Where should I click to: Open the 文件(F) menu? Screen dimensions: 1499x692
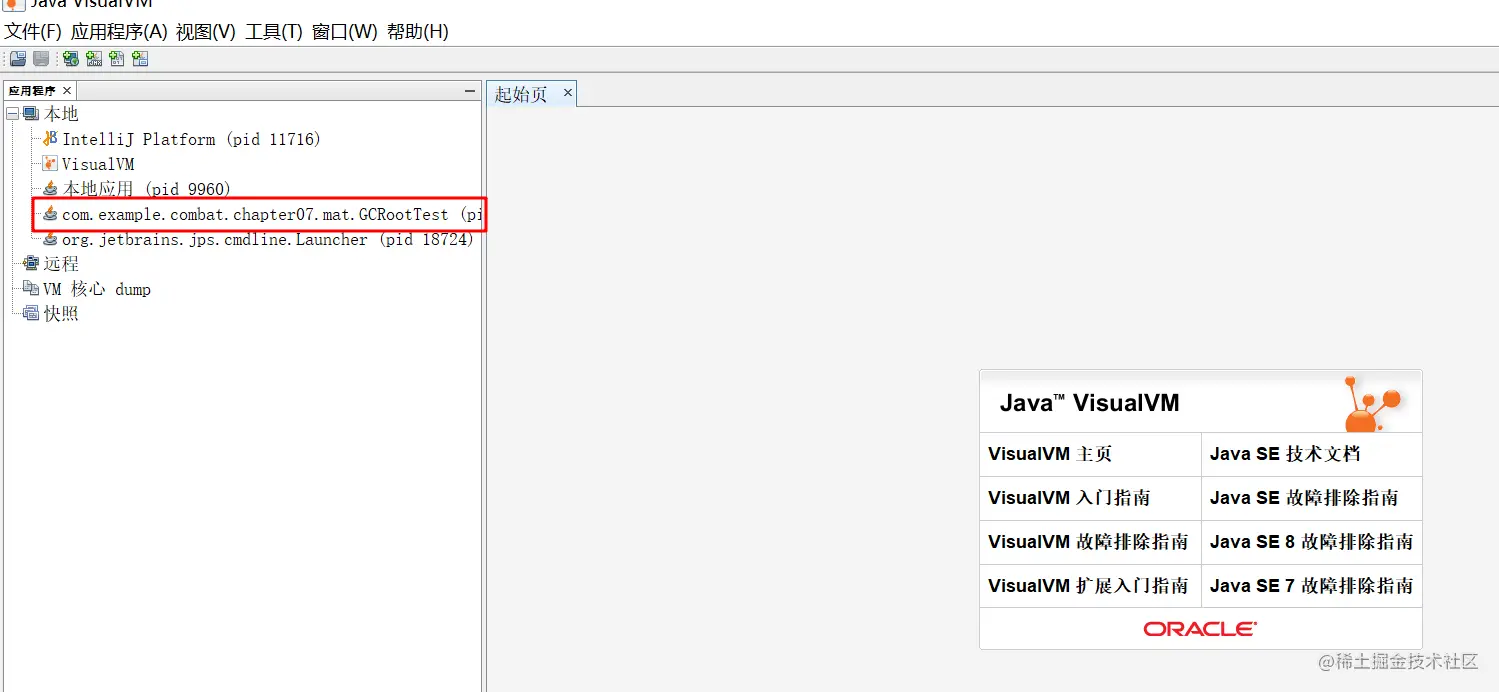pos(33,32)
